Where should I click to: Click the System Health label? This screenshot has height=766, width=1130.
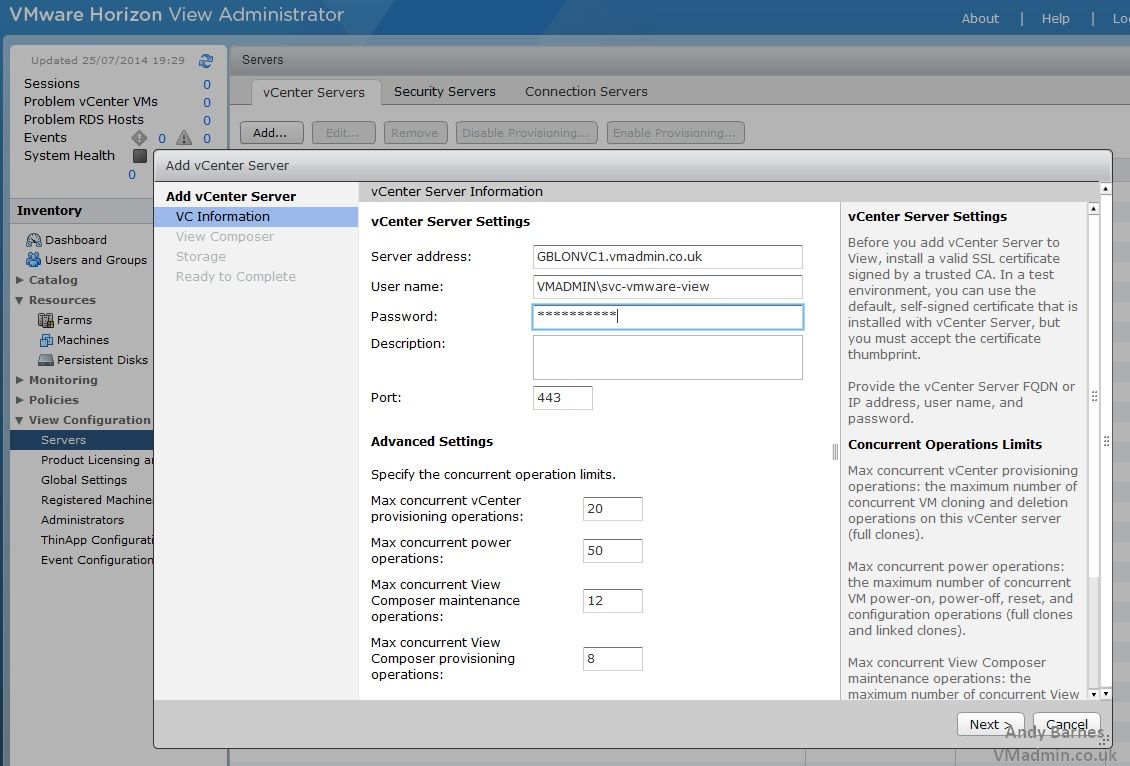coord(69,156)
